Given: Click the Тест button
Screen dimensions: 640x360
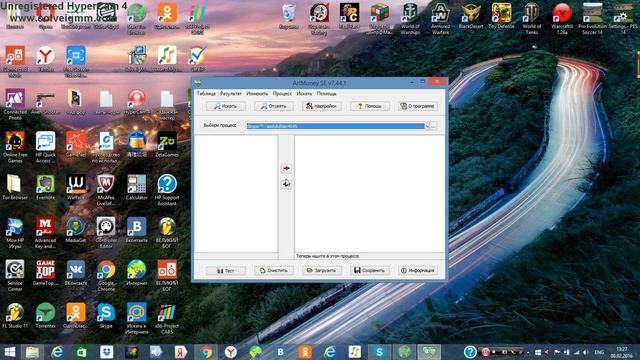Looking at the screenshot, I should [x=226, y=270].
